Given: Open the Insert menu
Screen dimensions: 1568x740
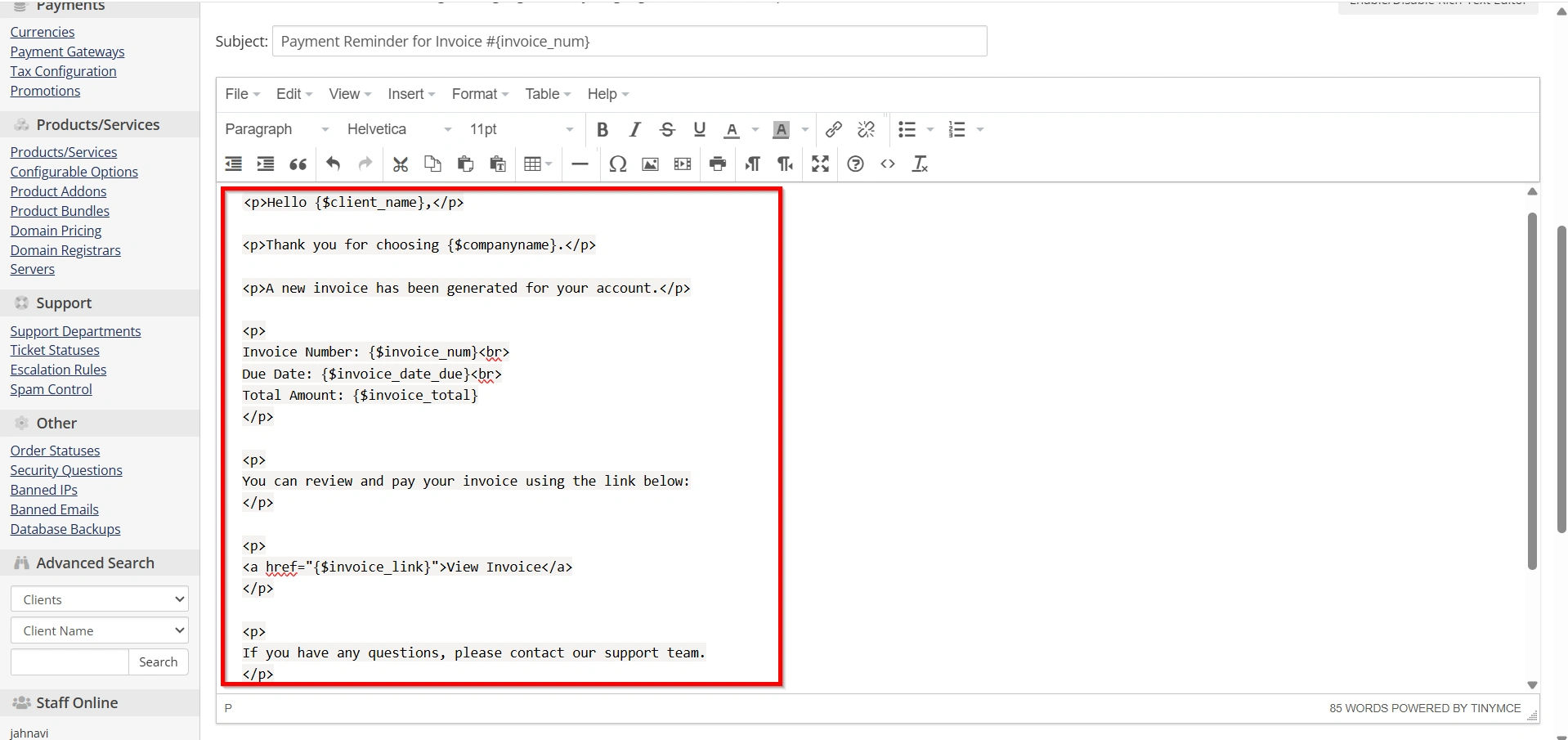Looking at the screenshot, I should (411, 94).
